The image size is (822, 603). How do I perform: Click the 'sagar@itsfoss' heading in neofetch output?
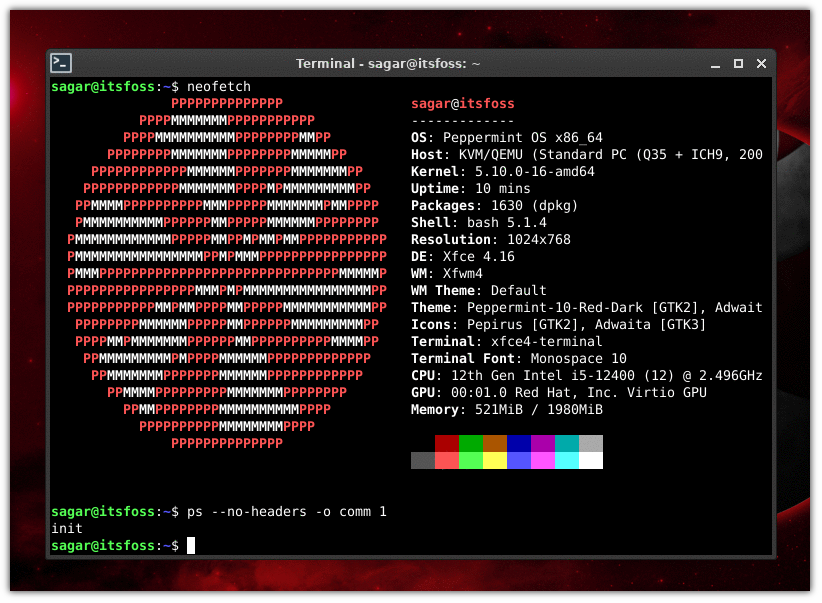(x=462, y=103)
